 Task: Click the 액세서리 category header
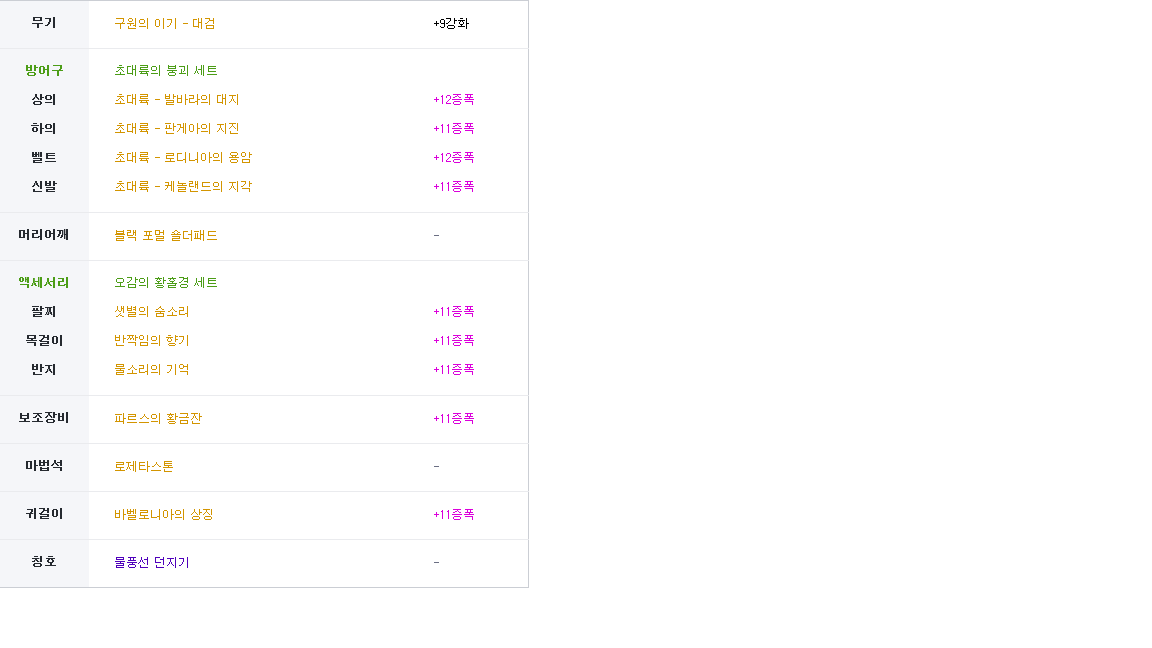tap(44, 283)
